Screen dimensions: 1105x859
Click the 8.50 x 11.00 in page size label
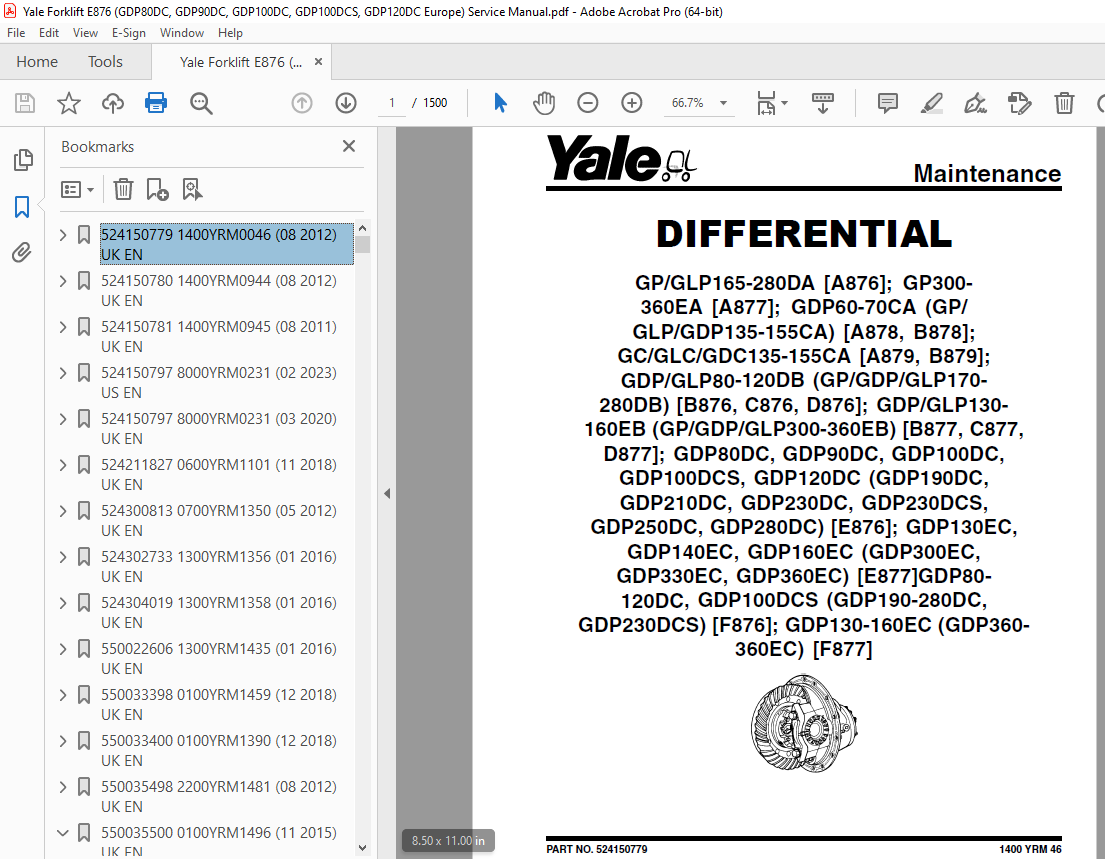coord(448,841)
